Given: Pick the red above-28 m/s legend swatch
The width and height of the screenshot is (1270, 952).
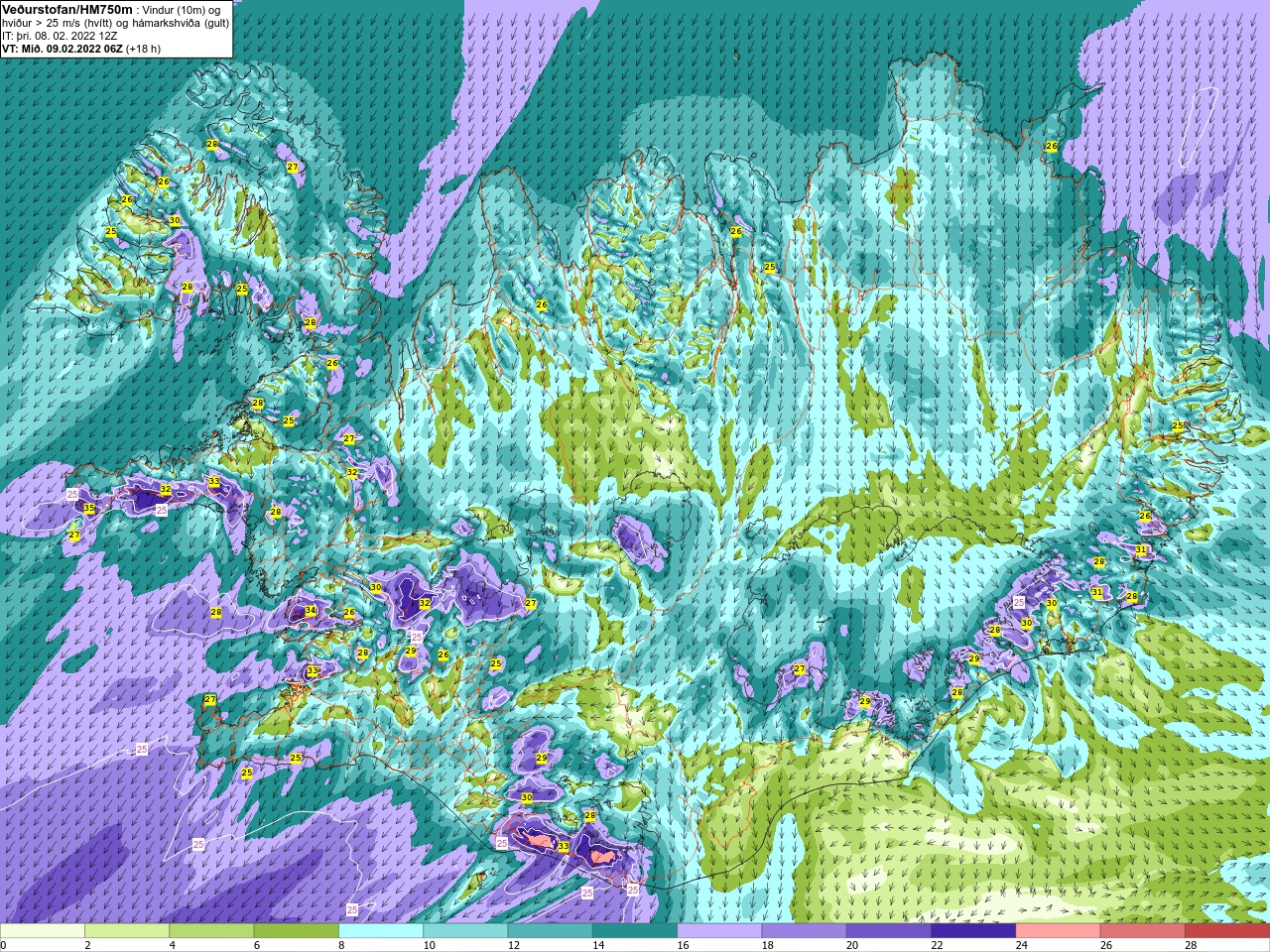Looking at the screenshot, I should pyautogui.click(x=1227, y=931).
